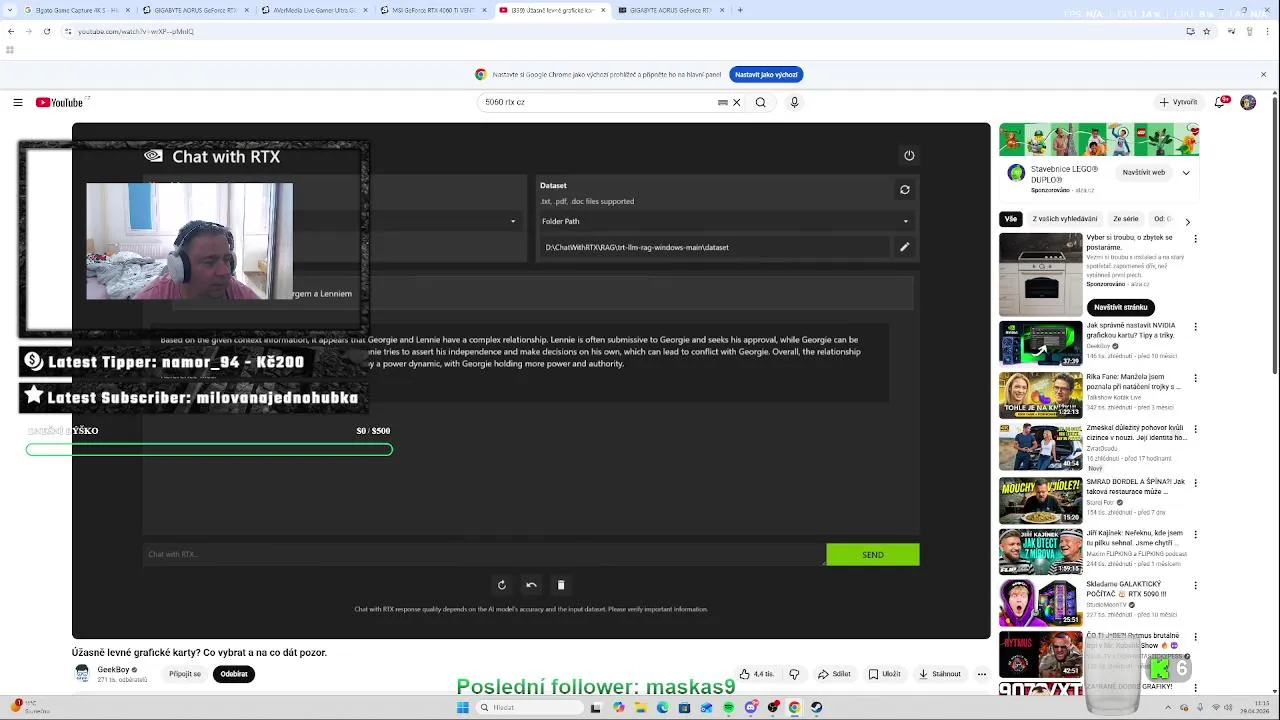Open the GeekBoy channel name link
This screenshot has width=1280, height=720.
pyautogui.click(x=113, y=669)
